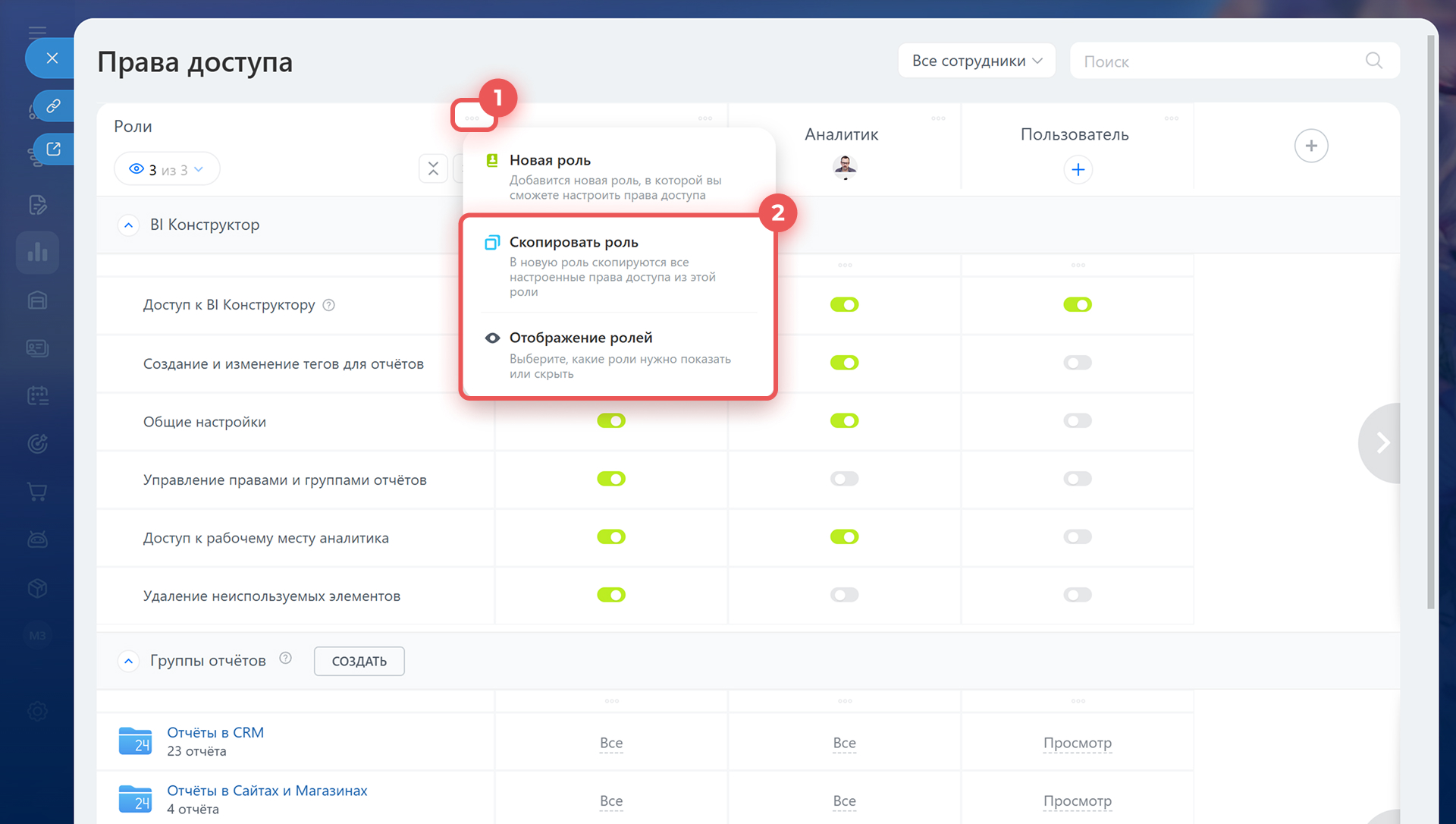Enable tag creation toggle for Пользователь
The height and width of the screenshot is (824, 1456).
pyautogui.click(x=1077, y=363)
